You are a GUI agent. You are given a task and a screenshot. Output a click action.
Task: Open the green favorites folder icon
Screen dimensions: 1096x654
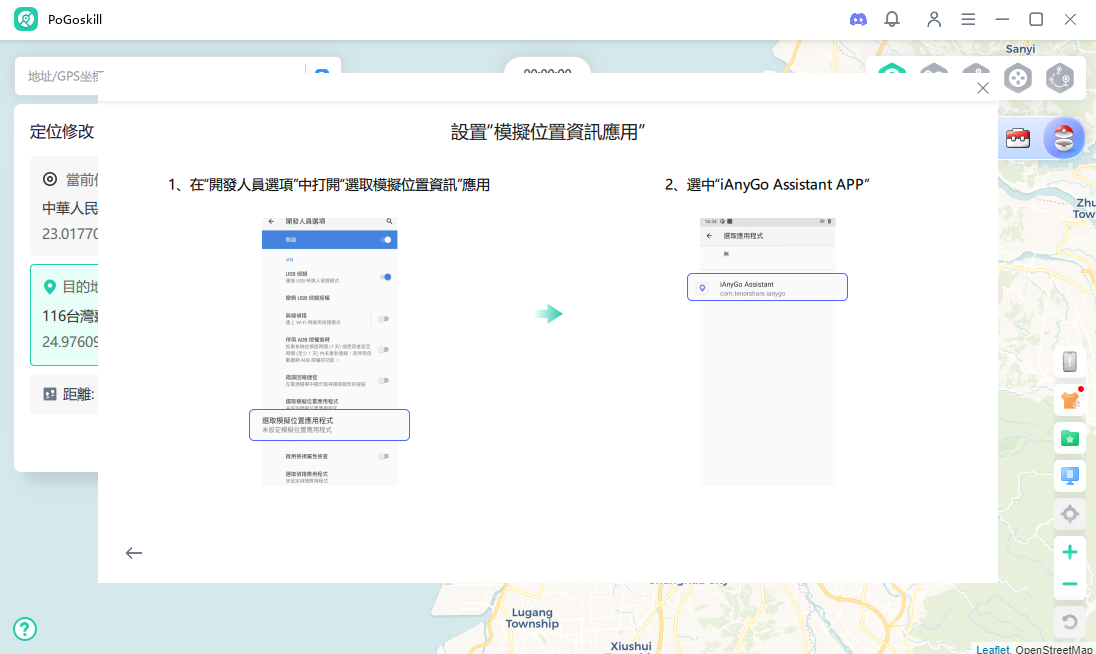(1069, 439)
